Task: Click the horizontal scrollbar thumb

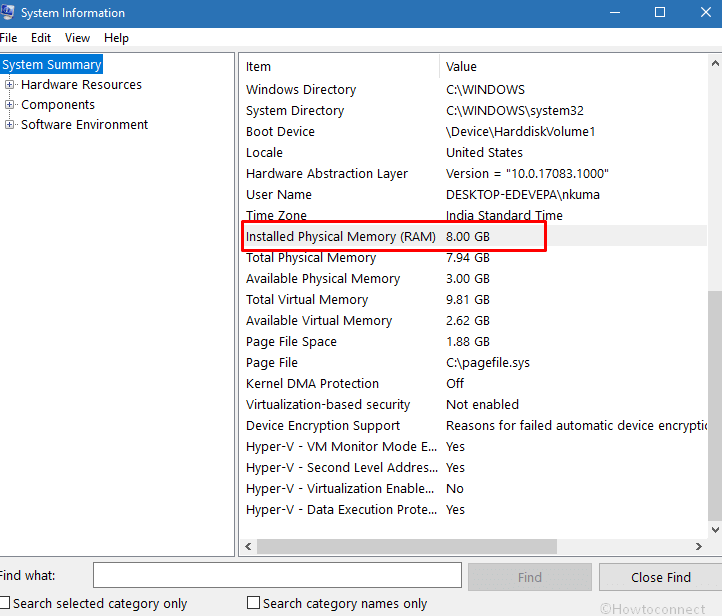Action: (x=407, y=546)
